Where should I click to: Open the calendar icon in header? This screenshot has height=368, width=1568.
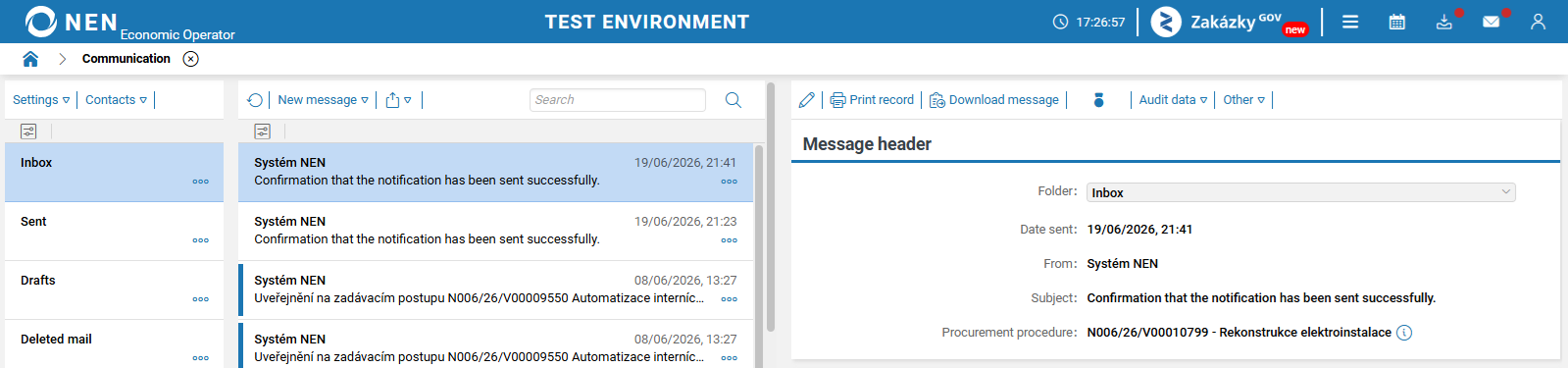point(1397,22)
